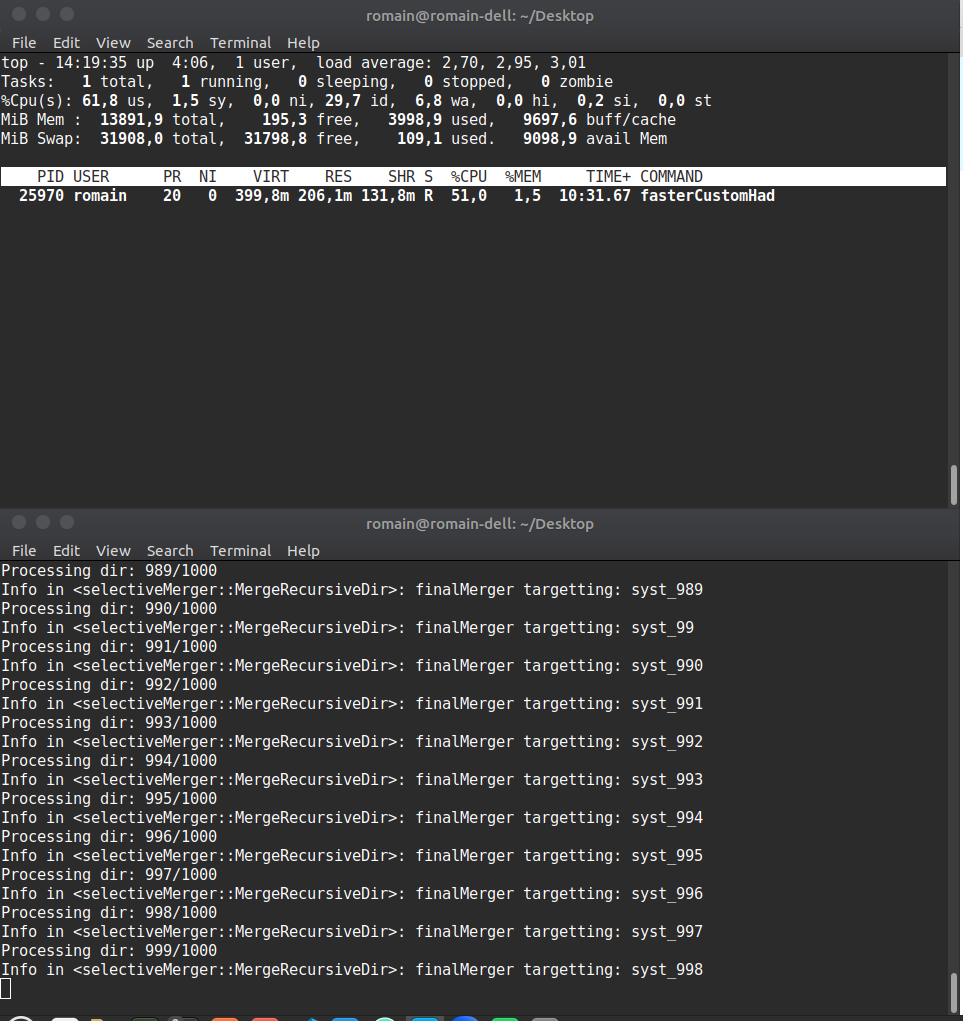Click the terminal cursor input area
The height and width of the screenshot is (1021, 963).
(x=7, y=988)
